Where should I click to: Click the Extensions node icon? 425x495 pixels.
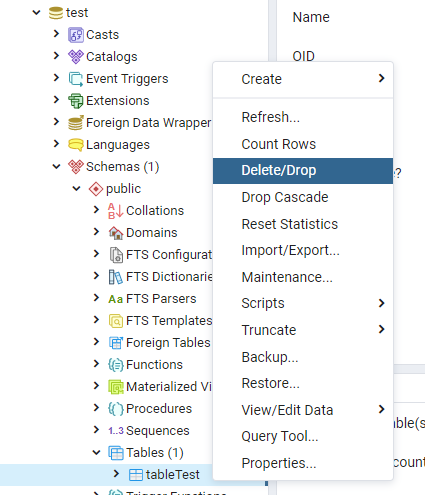pos(76,101)
